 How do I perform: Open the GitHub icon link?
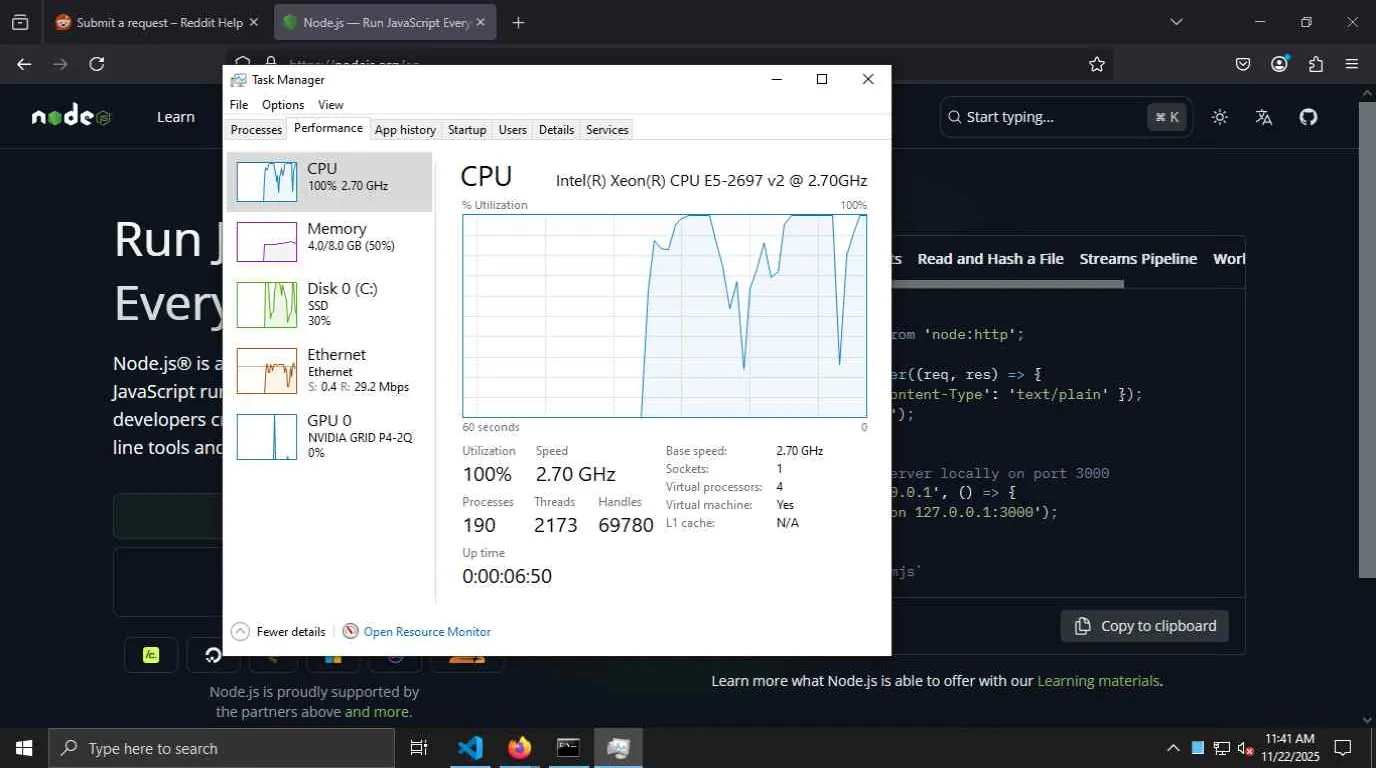(x=1308, y=117)
